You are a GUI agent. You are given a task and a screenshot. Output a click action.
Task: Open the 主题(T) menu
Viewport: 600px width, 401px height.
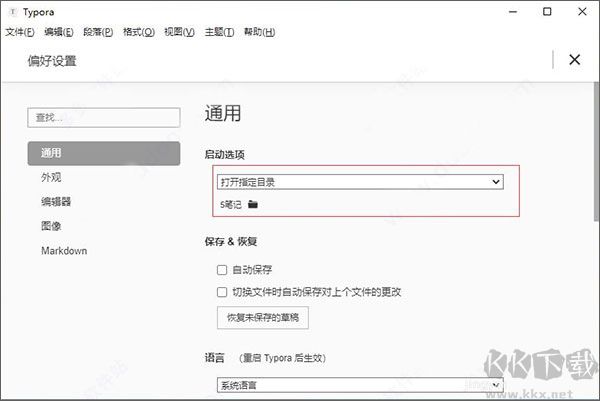[x=219, y=32]
